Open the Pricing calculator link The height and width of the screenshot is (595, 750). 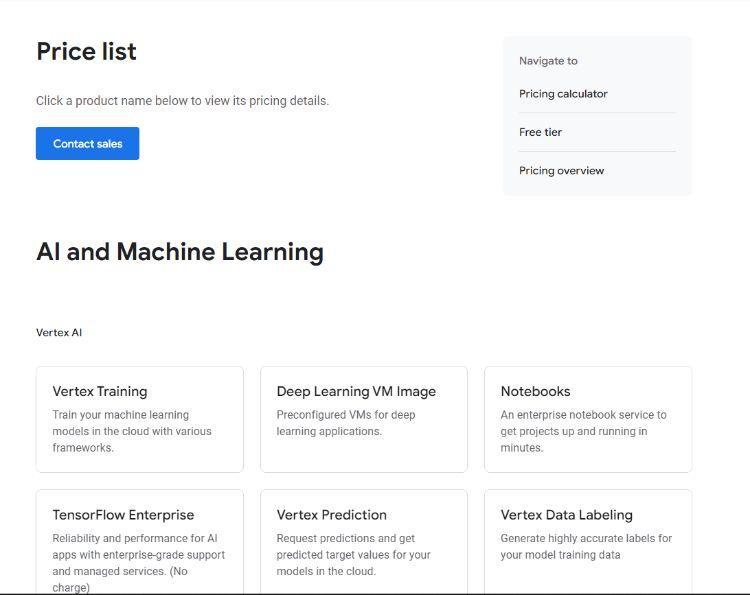tap(563, 94)
